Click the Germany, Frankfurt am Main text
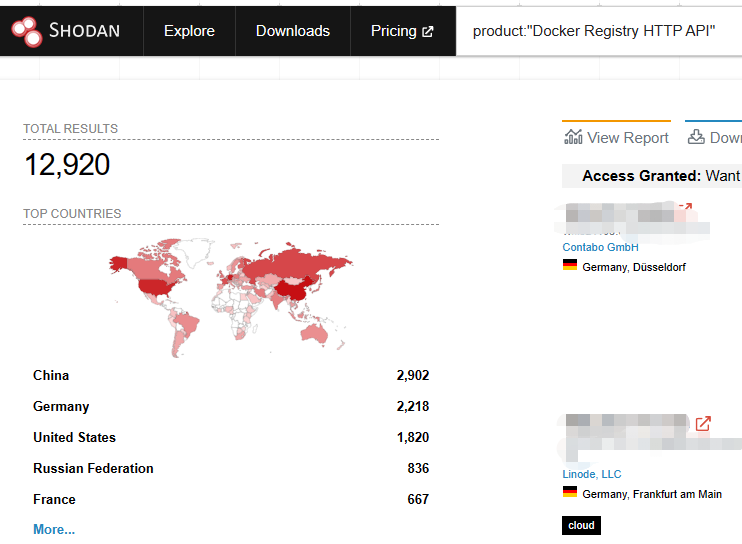The image size is (742, 544). click(652, 494)
